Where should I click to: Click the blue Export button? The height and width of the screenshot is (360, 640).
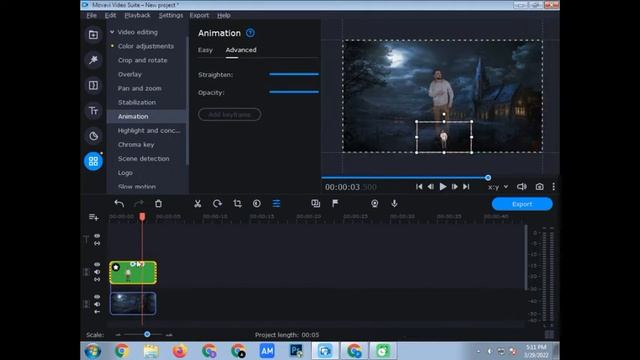click(x=522, y=204)
